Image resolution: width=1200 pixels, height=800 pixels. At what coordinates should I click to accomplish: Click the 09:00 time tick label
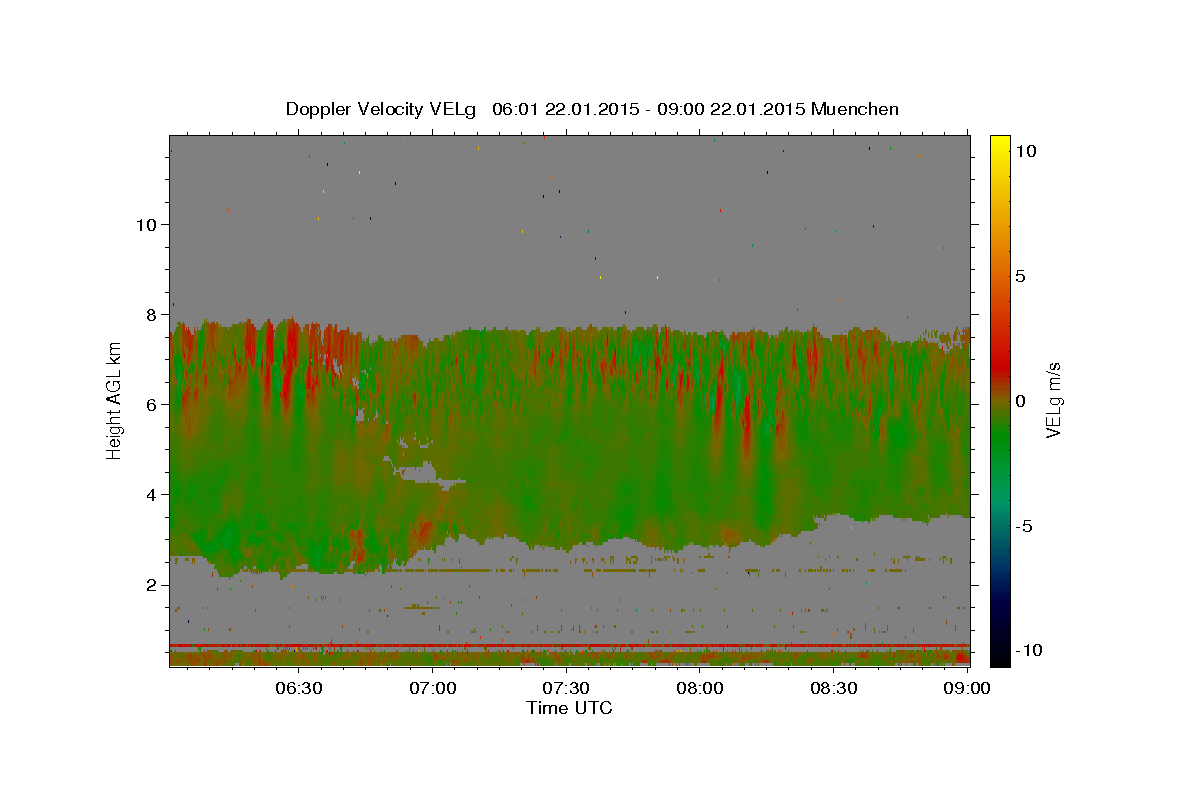point(968,689)
